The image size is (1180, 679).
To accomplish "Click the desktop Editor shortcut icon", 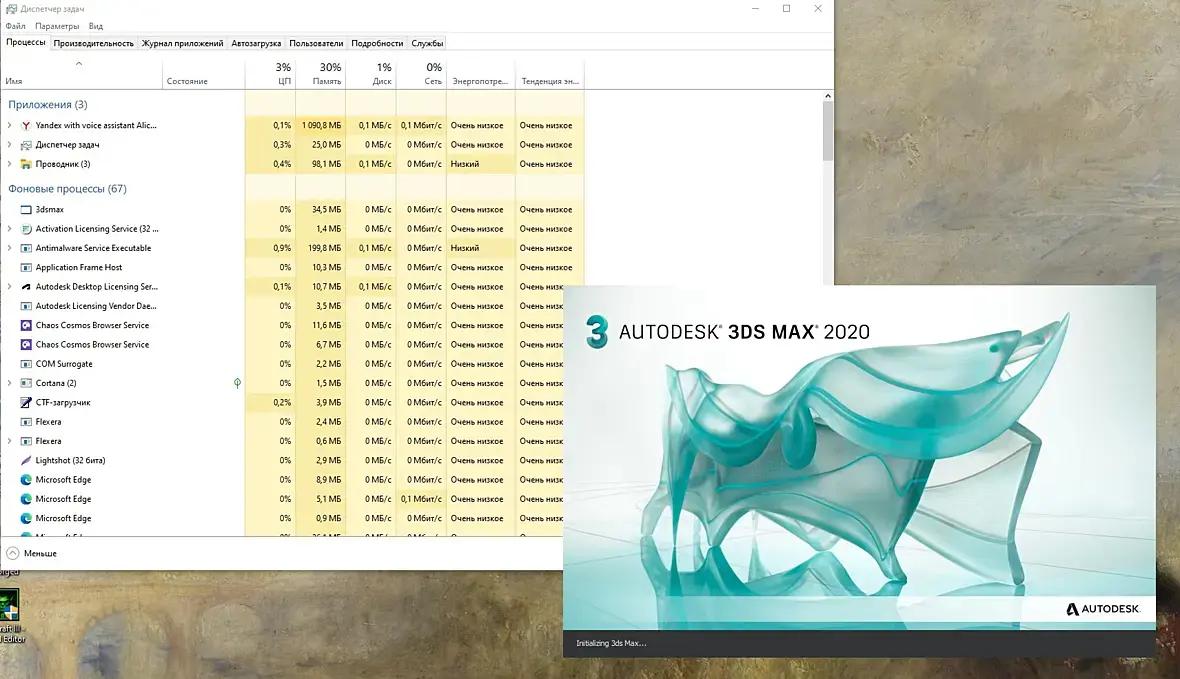I will 10,605.
